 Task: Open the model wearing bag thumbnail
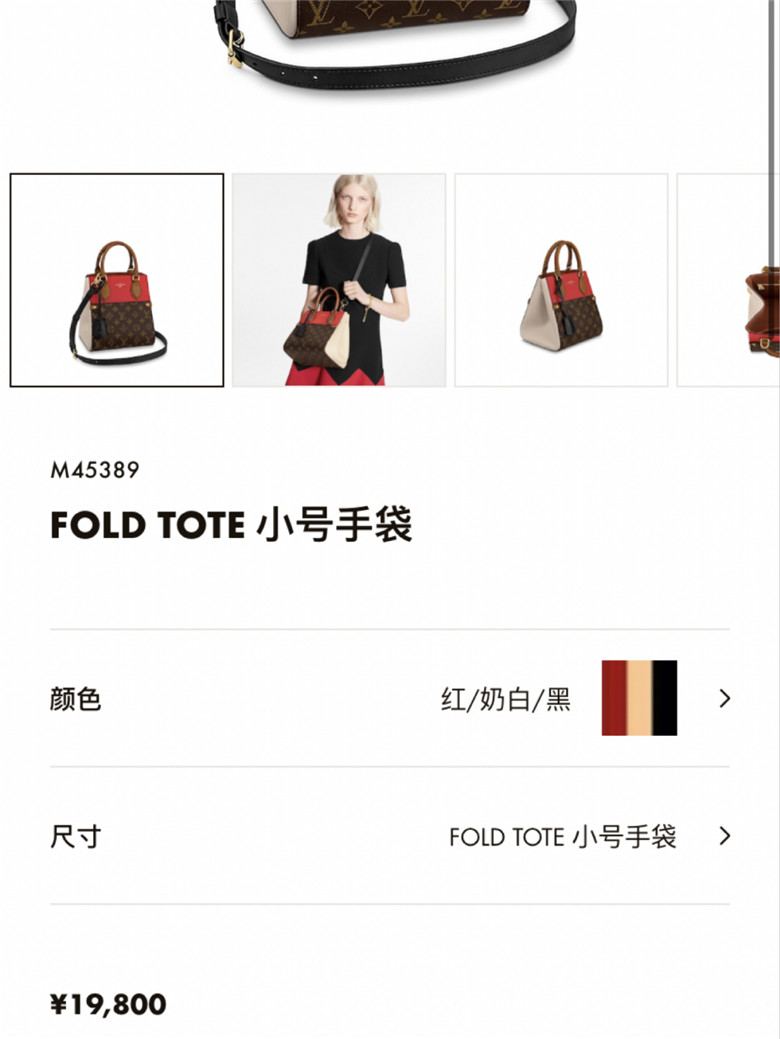[339, 280]
